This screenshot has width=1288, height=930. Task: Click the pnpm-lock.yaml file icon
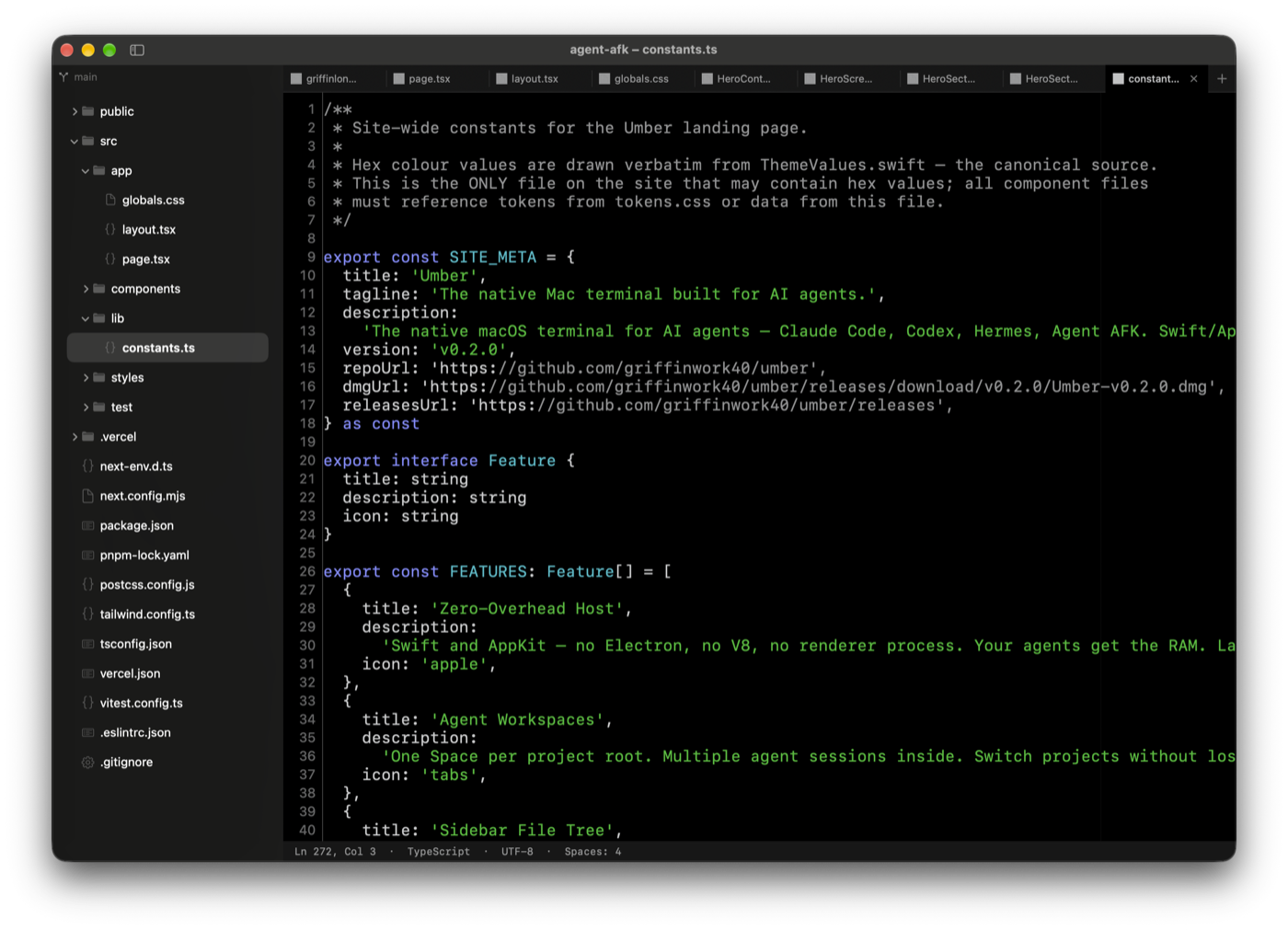click(88, 555)
